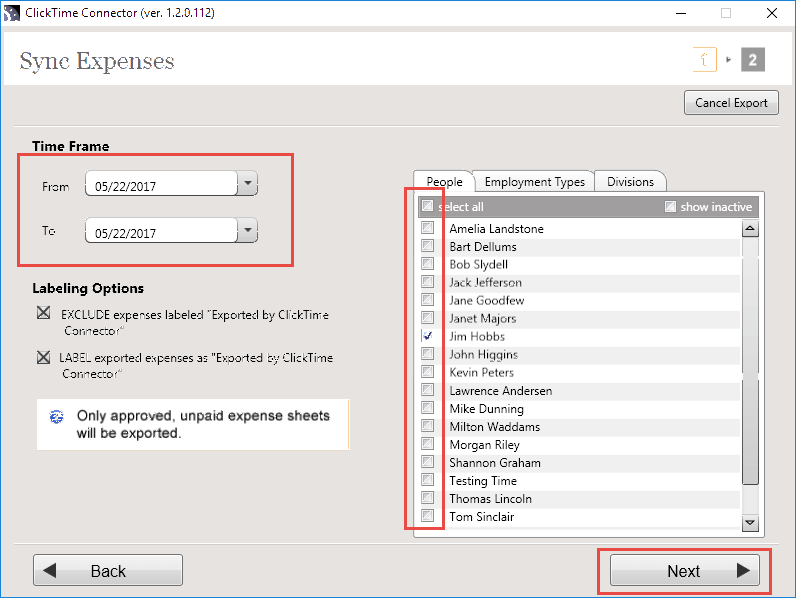Toggle EXCLUDE exported expenses option
Viewport: 796px width, 598px height.
pyautogui.click(x=44, y=313)
